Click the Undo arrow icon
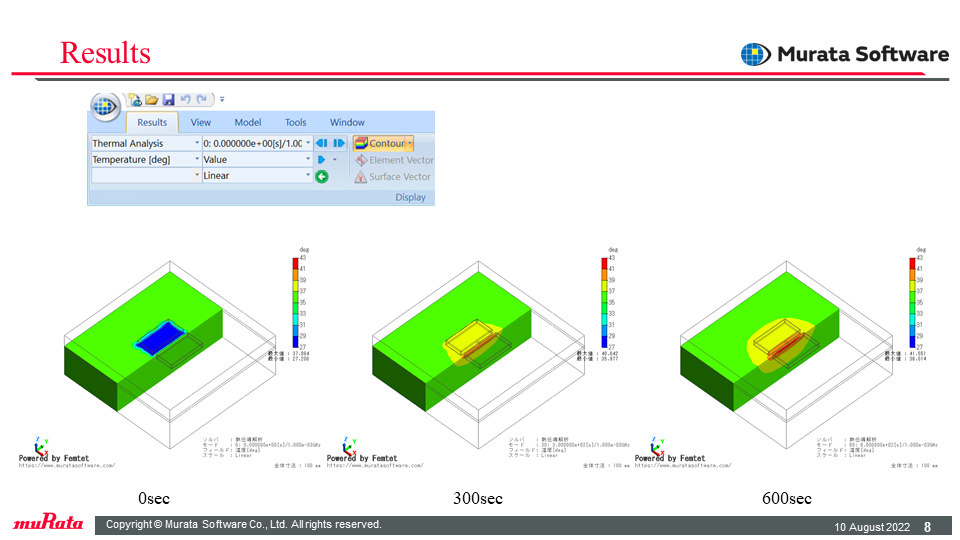 pyautogui.click(x=185, y=99)
